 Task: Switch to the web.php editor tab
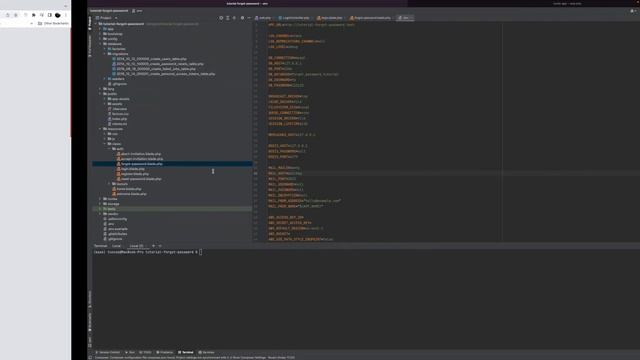coord(263,18)
